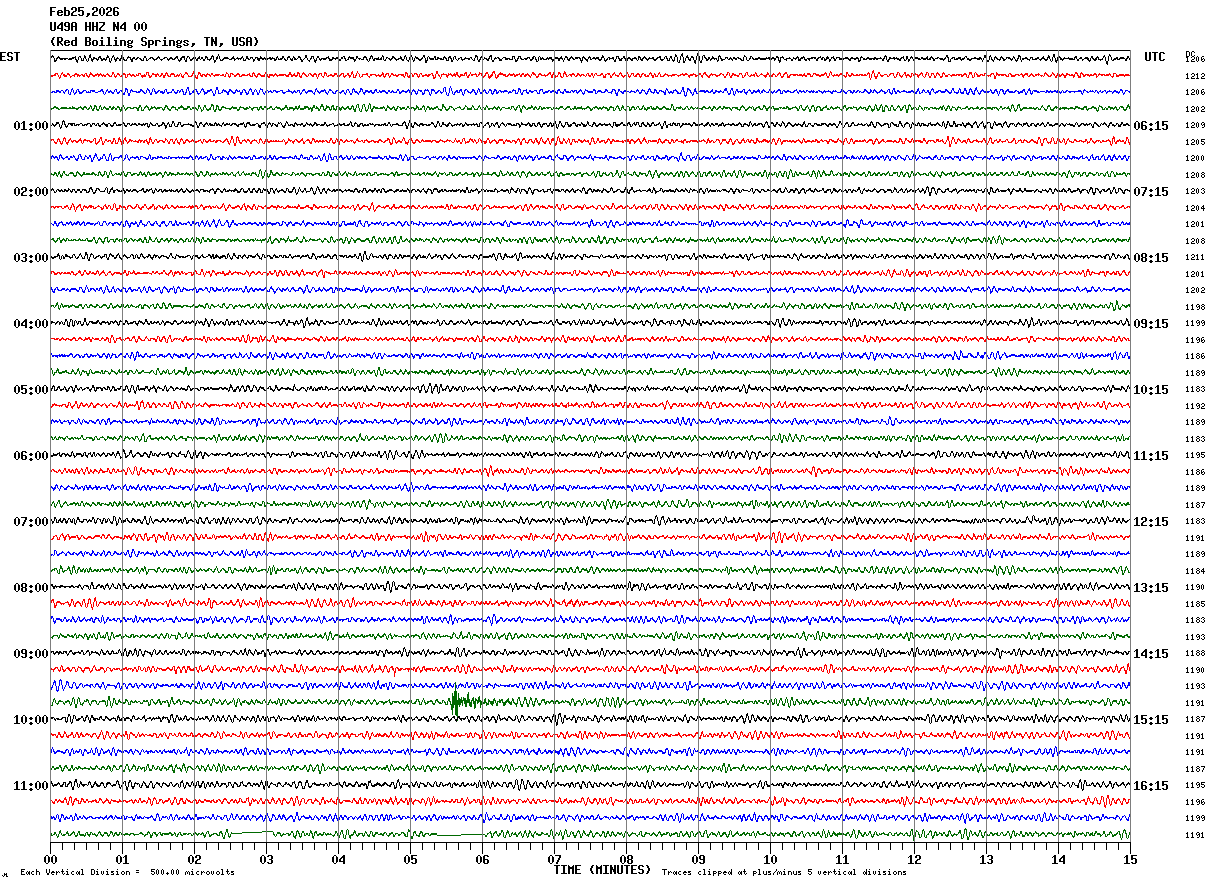The width and height of the screenshot is (1210, 886).
Task: Click minute 09 on the bottom time axis
Action: pos(698,860)
